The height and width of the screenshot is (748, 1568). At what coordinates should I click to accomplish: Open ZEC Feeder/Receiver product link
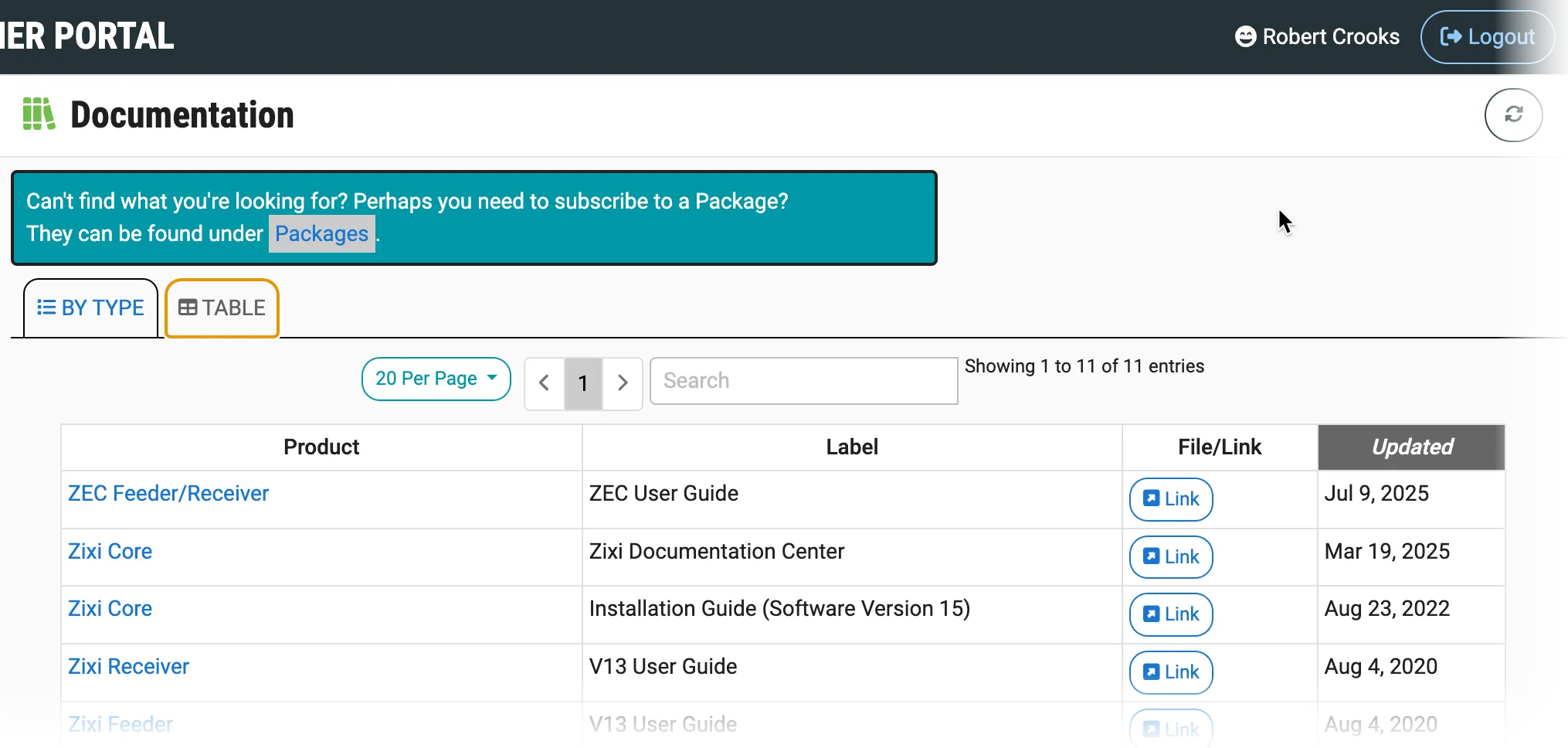(168, 493)
